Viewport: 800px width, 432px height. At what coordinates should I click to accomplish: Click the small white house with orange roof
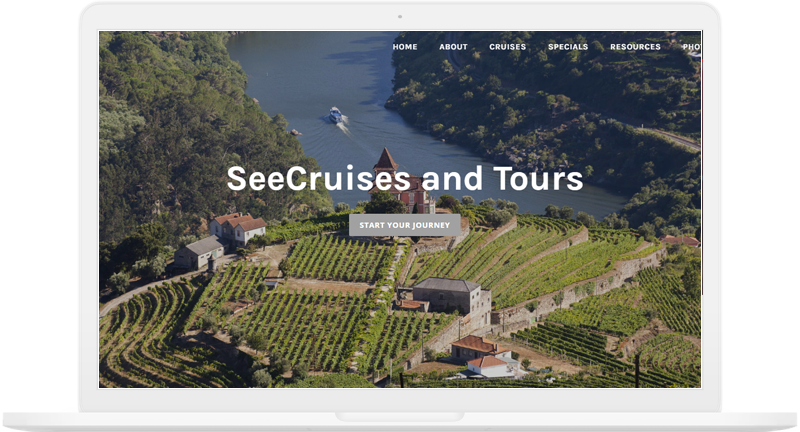487,365
